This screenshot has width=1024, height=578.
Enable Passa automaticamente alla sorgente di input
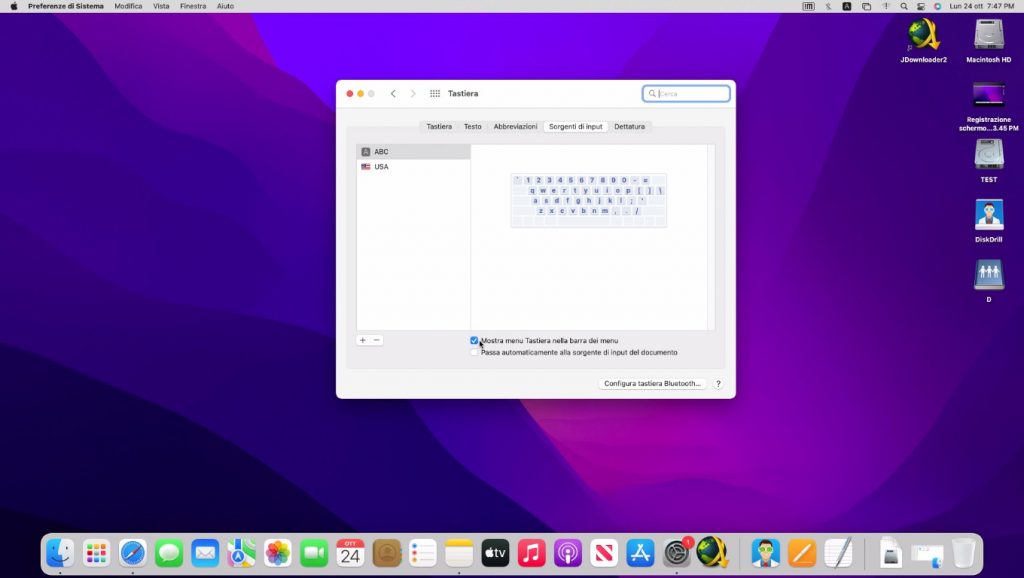[475, 352]
